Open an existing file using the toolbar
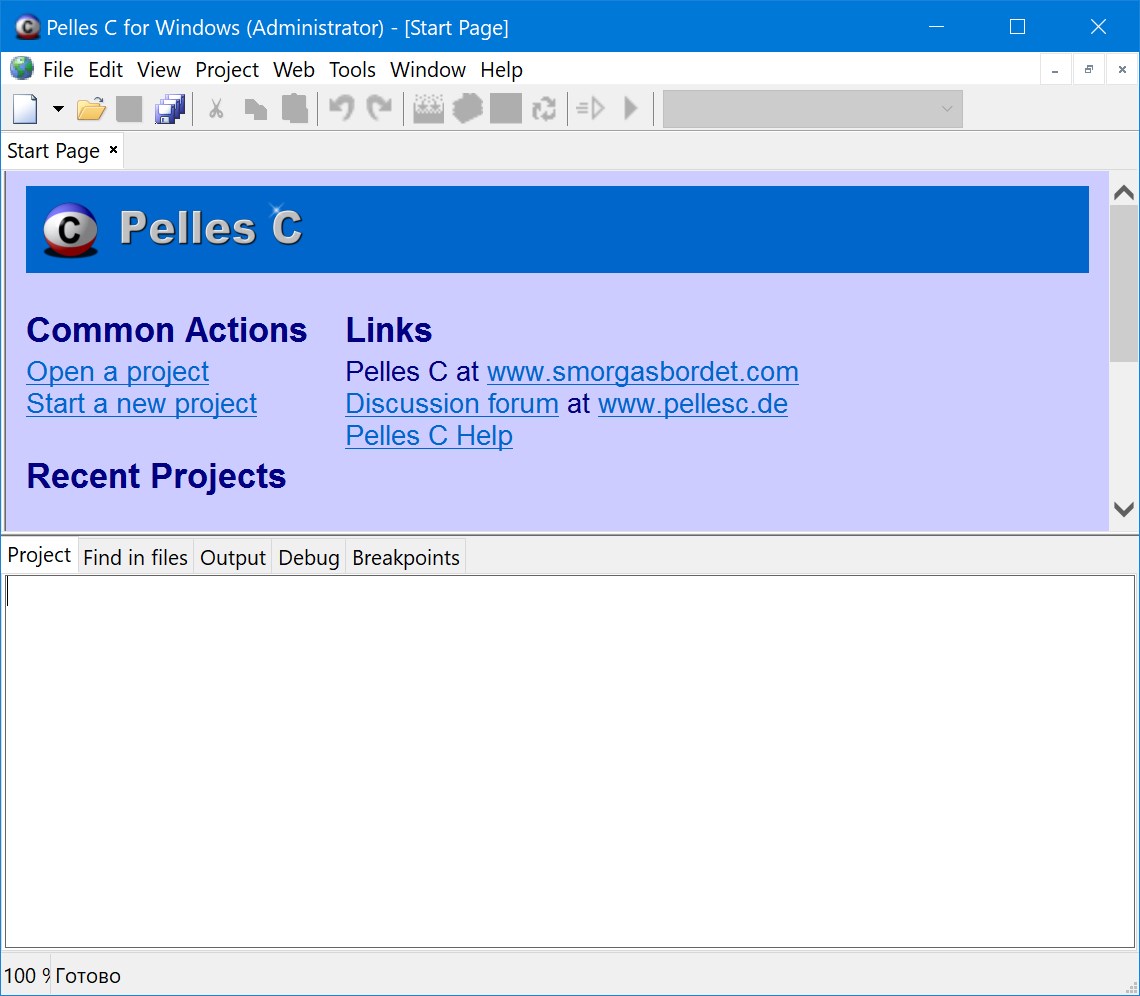This screenshot has height=996, width=1140. [90, 108]
